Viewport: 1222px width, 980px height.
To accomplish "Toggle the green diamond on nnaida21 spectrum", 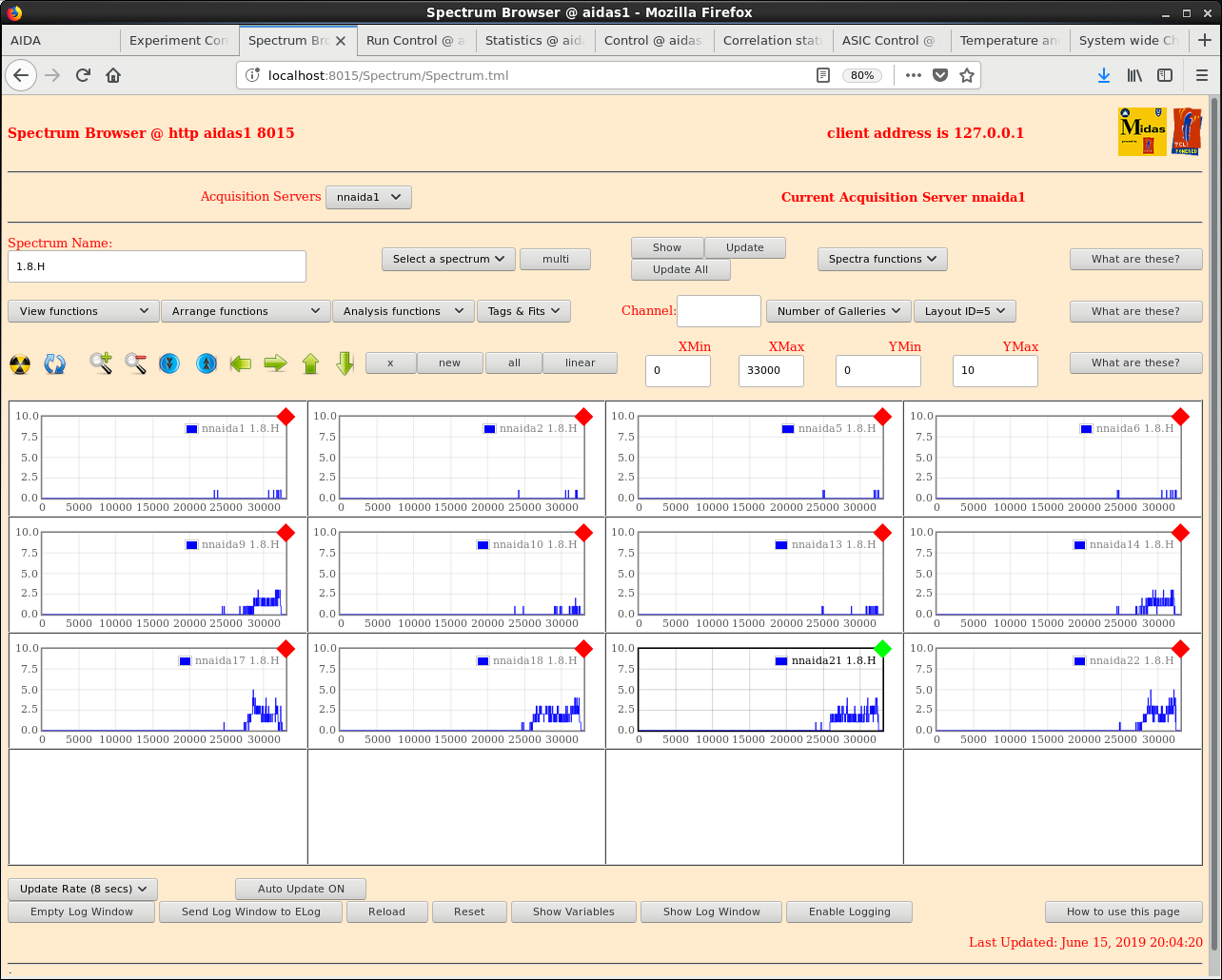I will tap(882, 649).
